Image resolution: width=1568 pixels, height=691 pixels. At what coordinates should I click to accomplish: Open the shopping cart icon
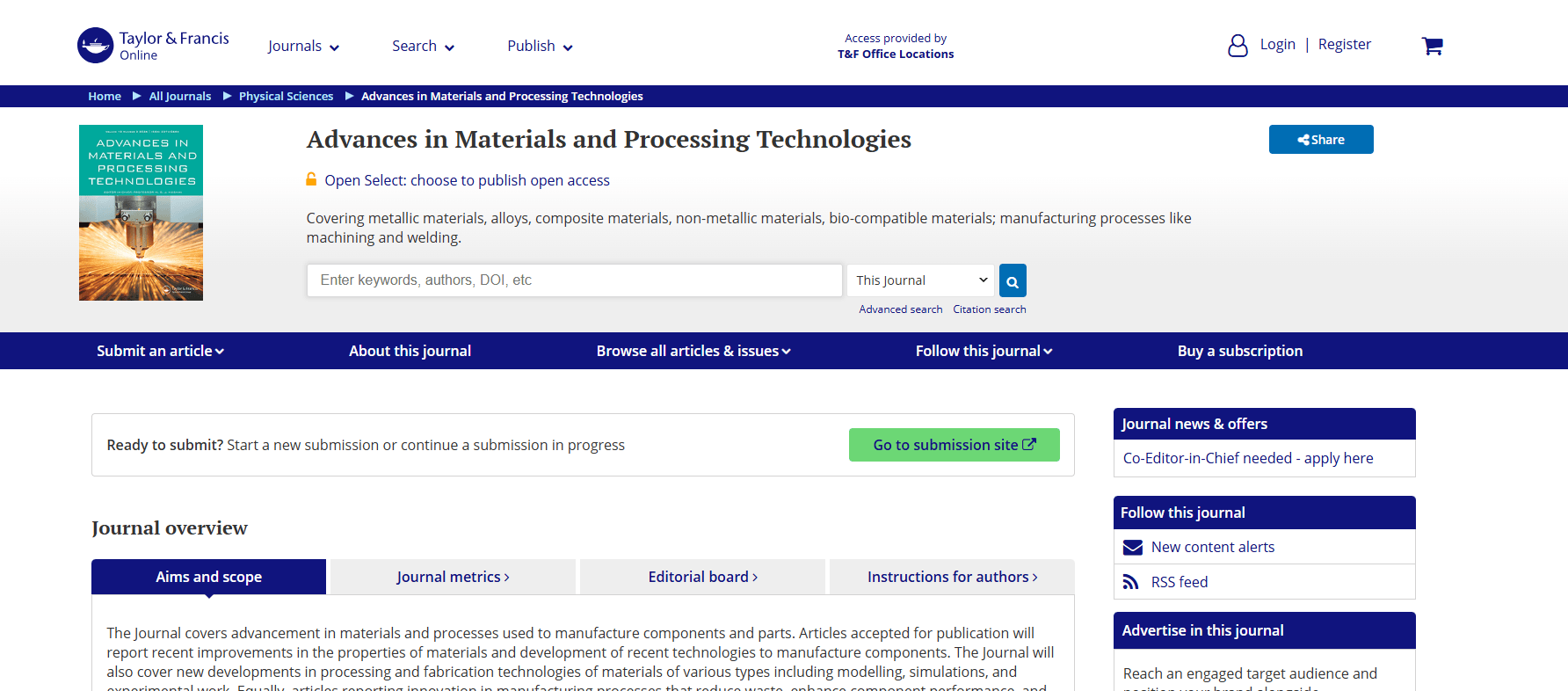(x=1432, y=46)
